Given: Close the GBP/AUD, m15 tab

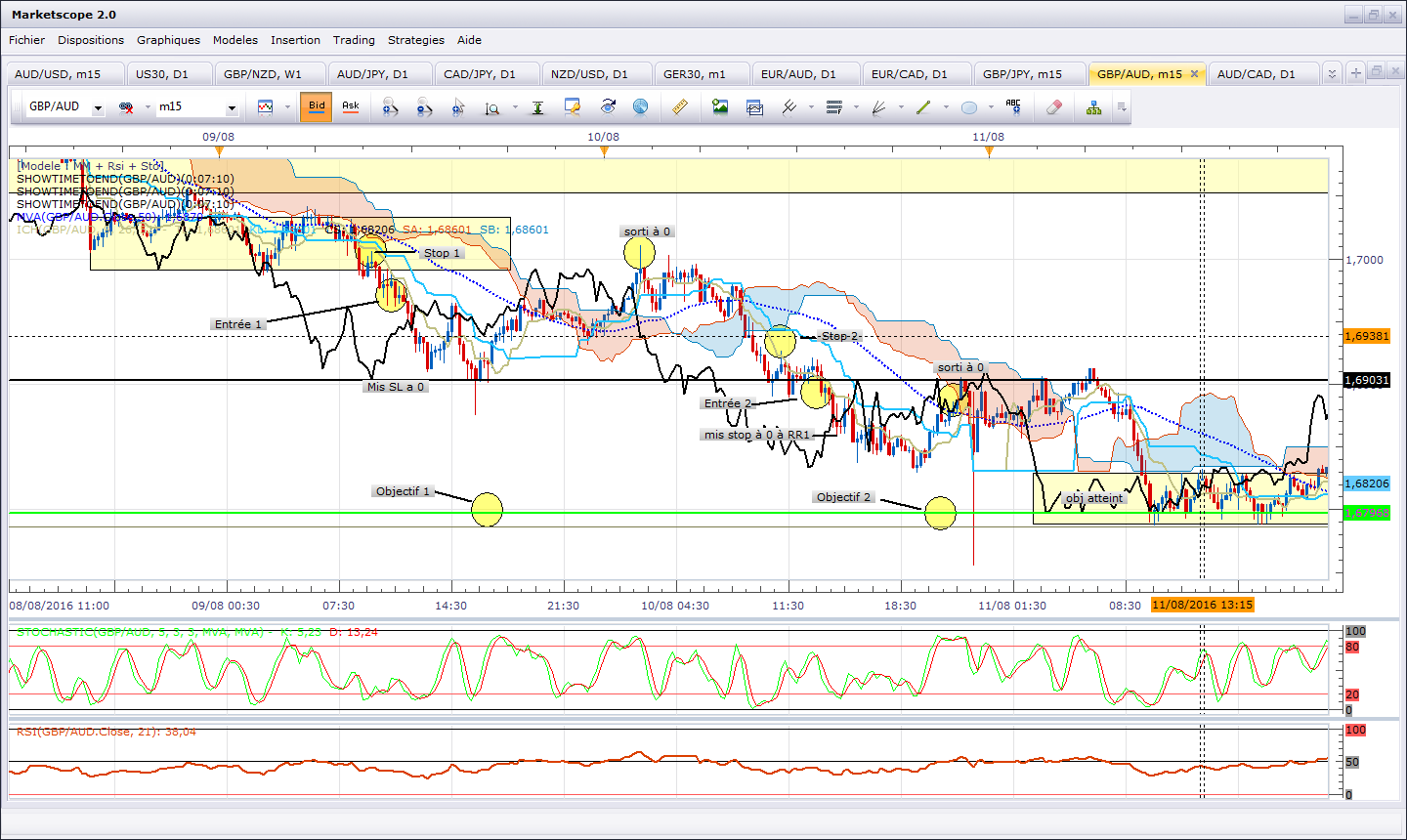Looking at the screenshot, I should [1194, 74].
